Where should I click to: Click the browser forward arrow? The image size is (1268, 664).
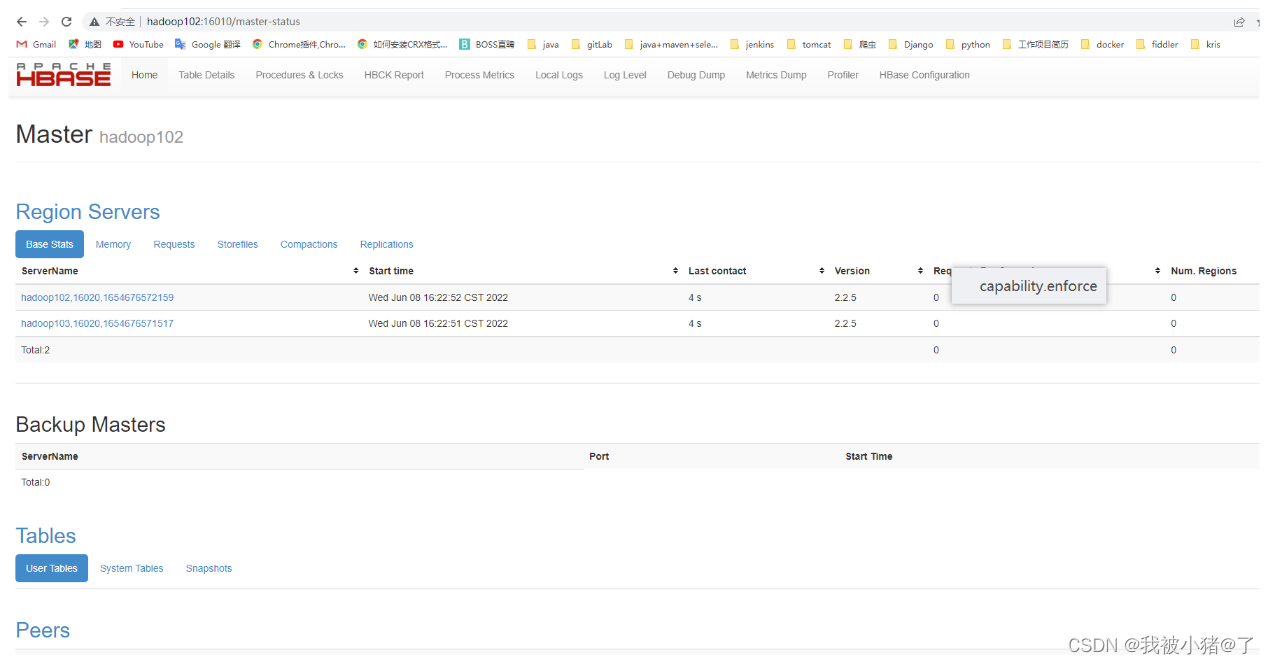[x=44, y=21]
